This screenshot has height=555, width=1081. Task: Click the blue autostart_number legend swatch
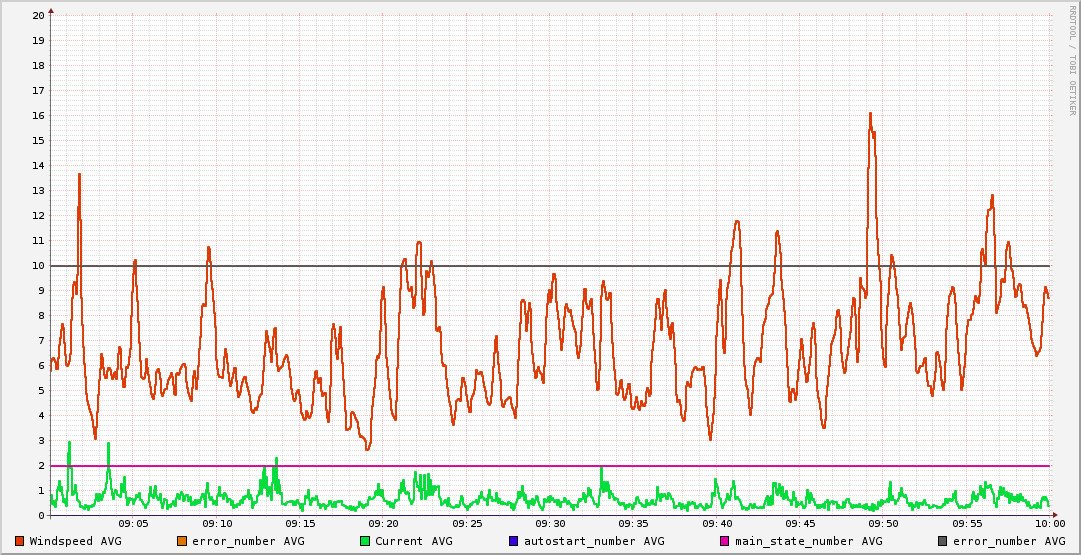pyautogui.click(x=514, y=541)
